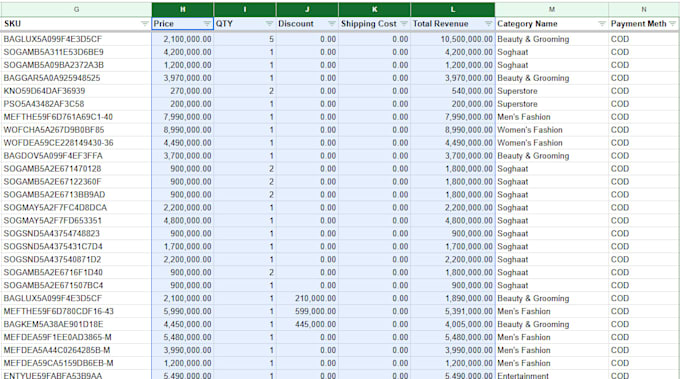Open the Payment Method filter dropdown

673,24
